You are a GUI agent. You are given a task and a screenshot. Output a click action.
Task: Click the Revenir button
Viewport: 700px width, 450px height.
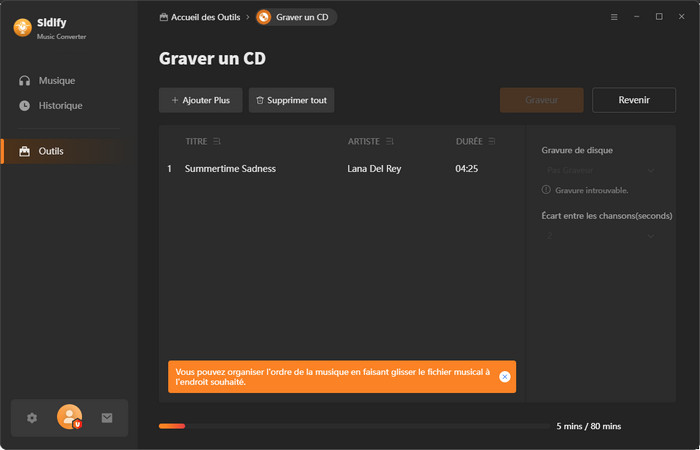click(x=633, y=100)
